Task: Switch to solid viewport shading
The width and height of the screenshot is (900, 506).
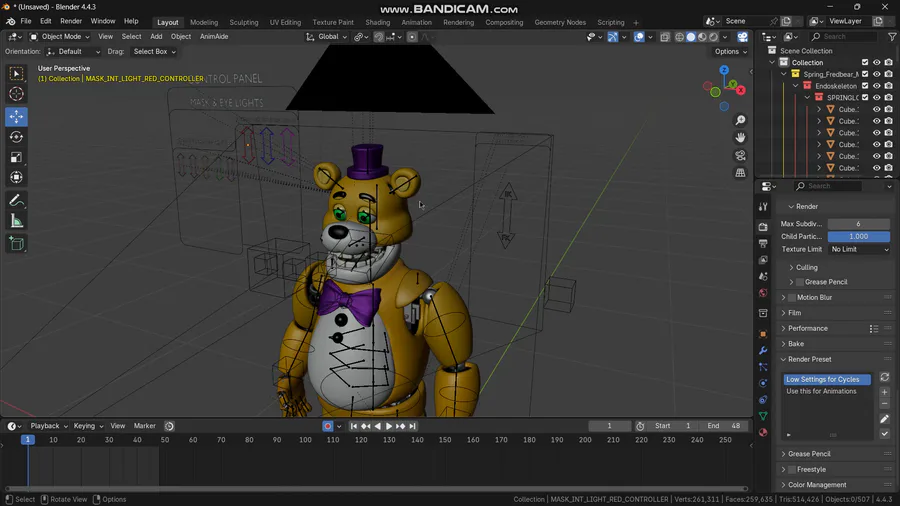Action: 690,37
